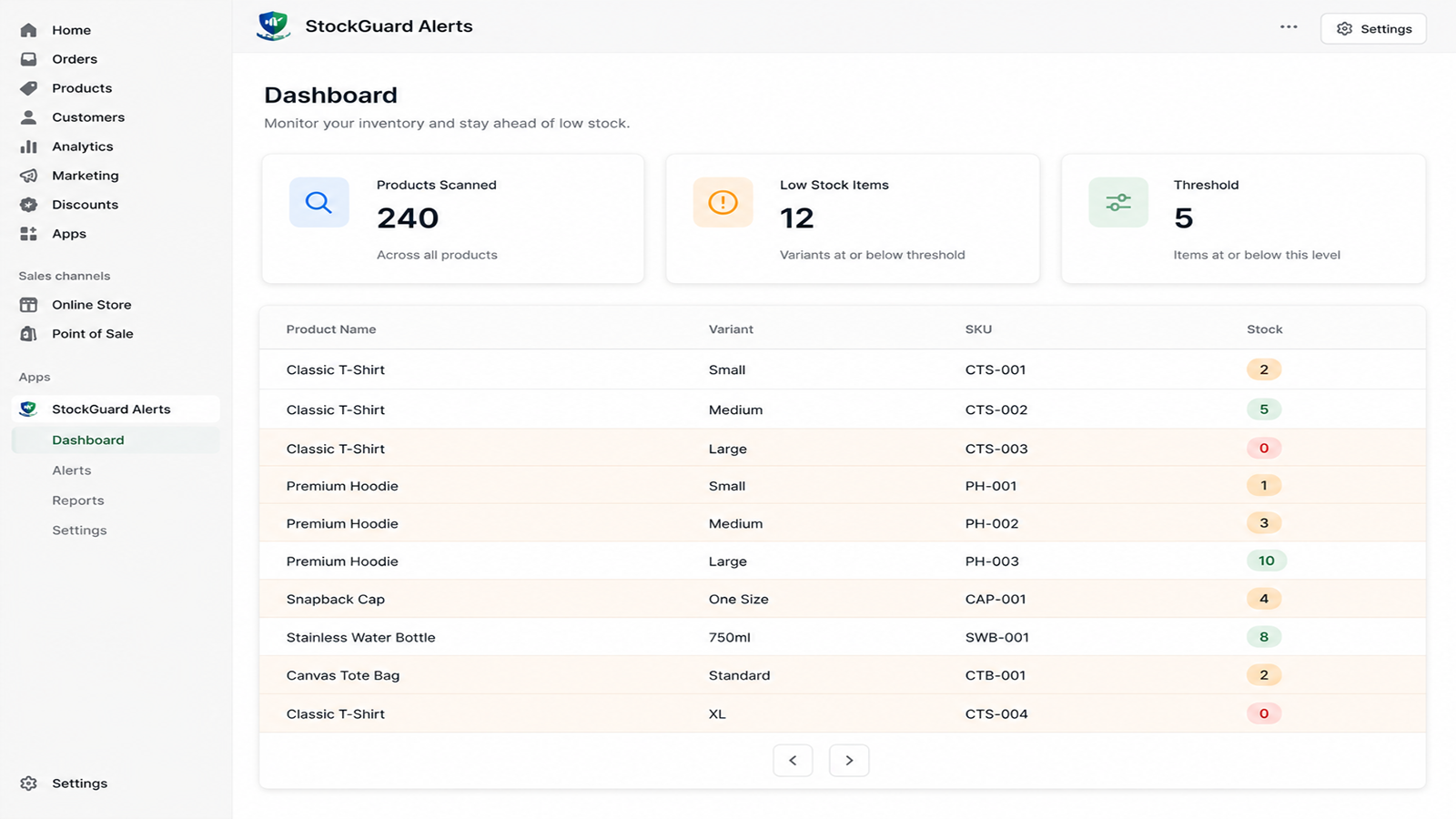
Task: Click the Marketing megaphone icon
Action: pyautogui.click(x=28, y=176)
